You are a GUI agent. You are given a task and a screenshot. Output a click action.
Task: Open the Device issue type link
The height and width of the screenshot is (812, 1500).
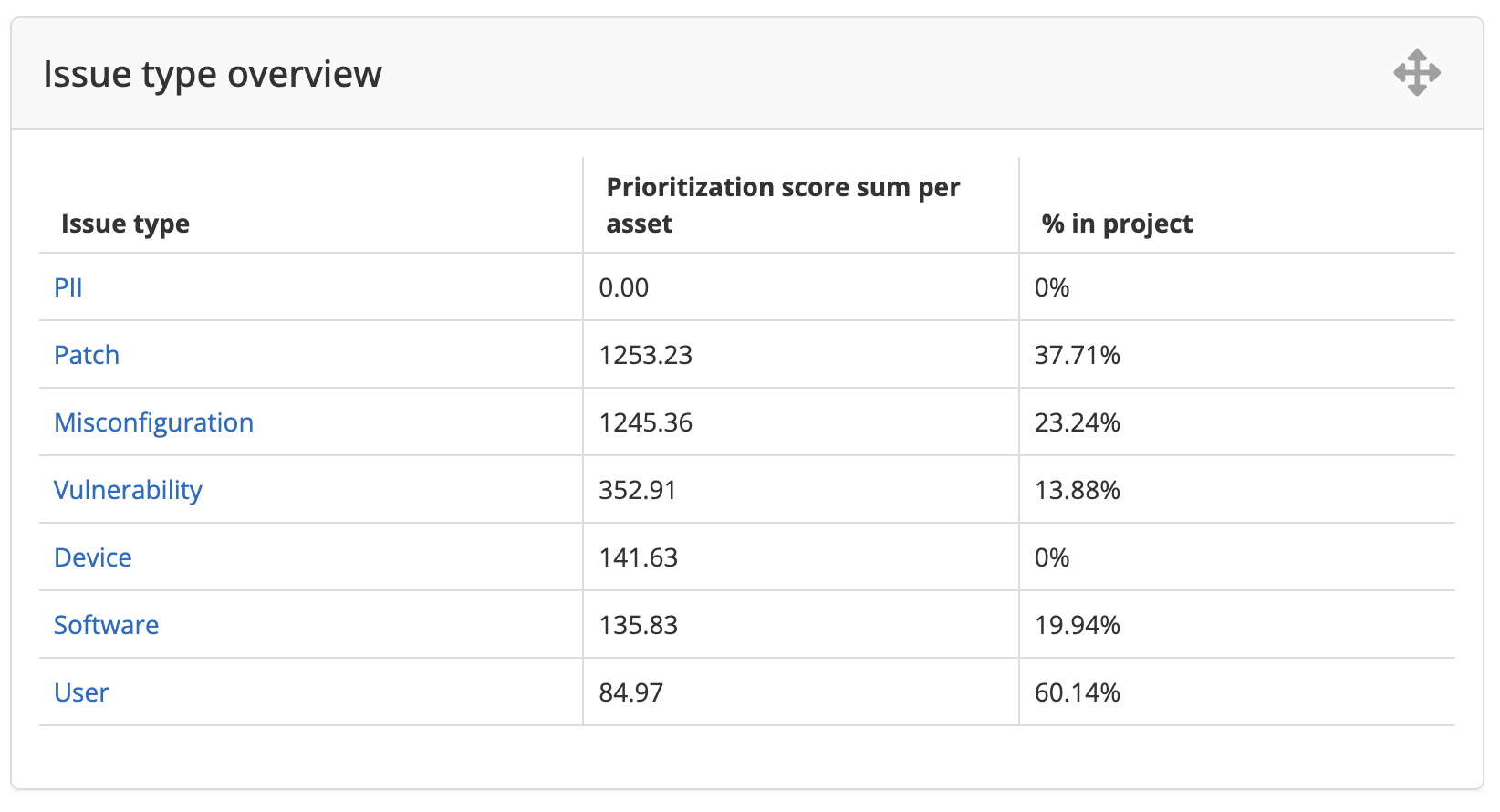coord(93,557)
